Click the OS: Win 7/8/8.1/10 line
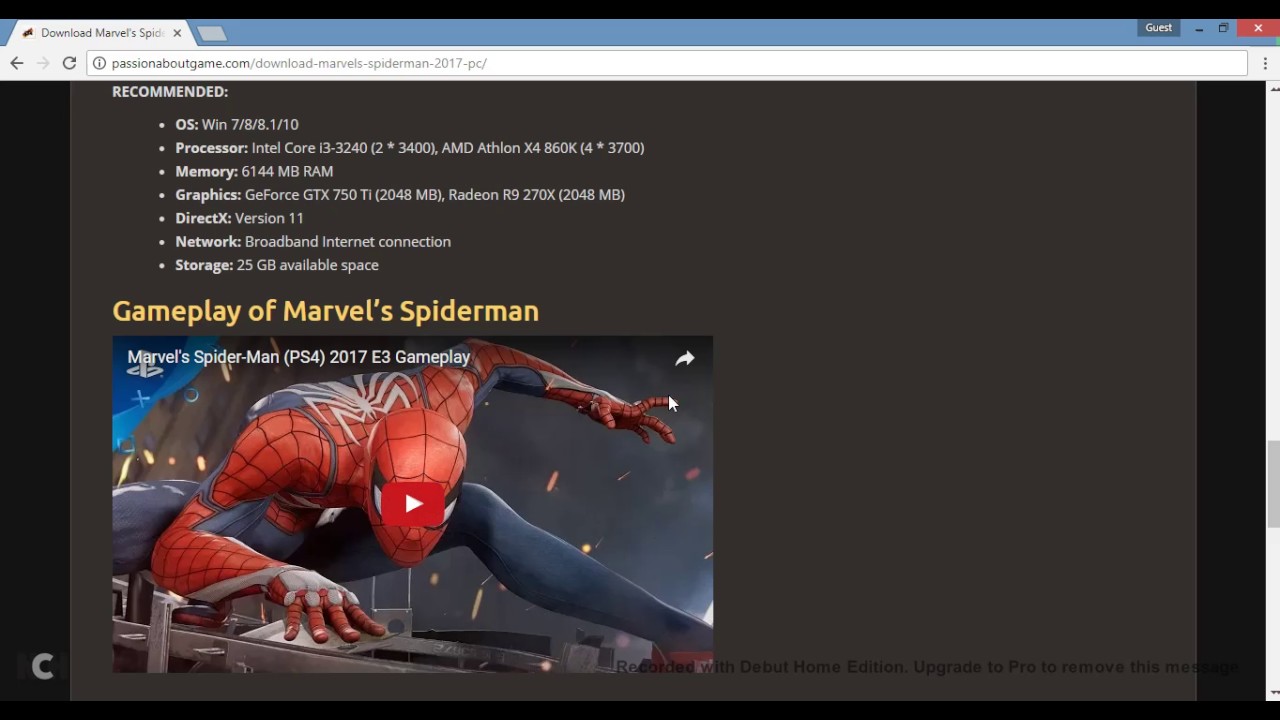The height and width of the screenshot is (720, 1280). pyautogui.click(x=237, y=124)
